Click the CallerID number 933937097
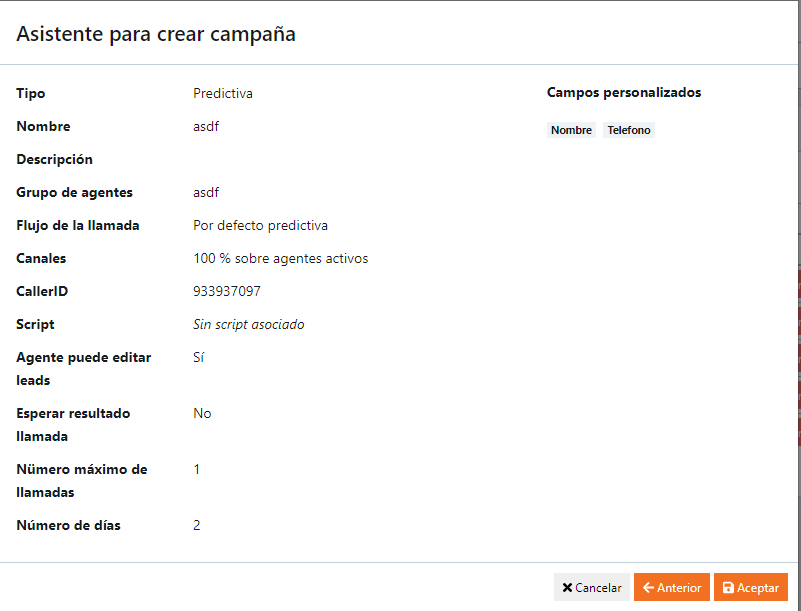 click(x=225, y=291)
